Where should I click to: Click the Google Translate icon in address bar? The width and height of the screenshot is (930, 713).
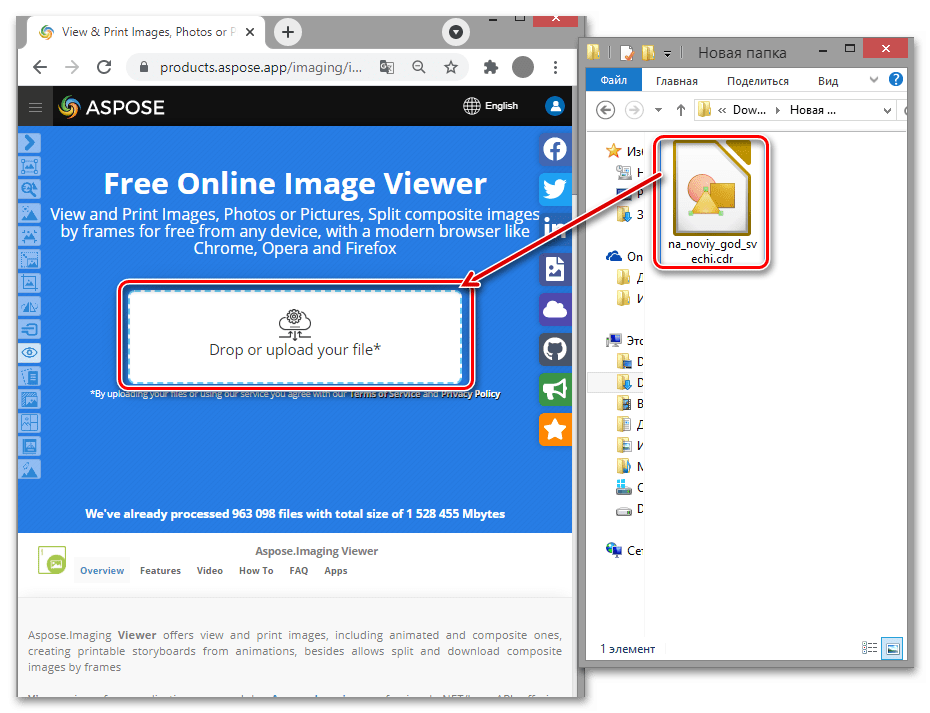tap(387, 67)
